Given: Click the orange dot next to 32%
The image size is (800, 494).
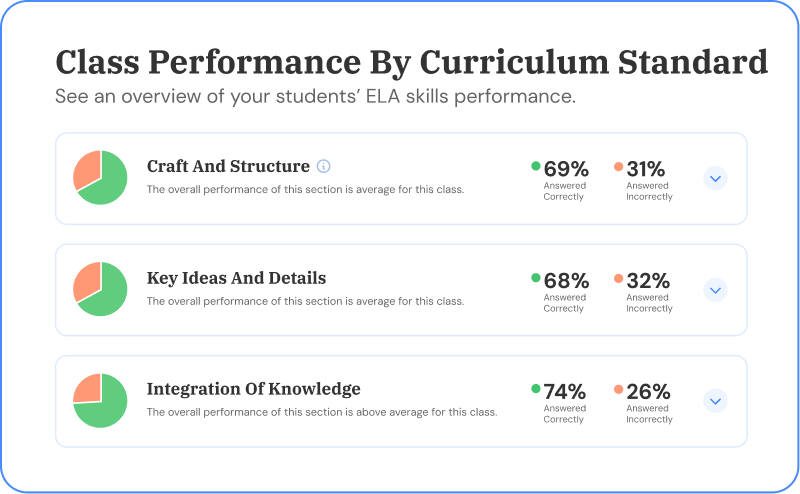Looking at the screenshot, I should point(619,278).
